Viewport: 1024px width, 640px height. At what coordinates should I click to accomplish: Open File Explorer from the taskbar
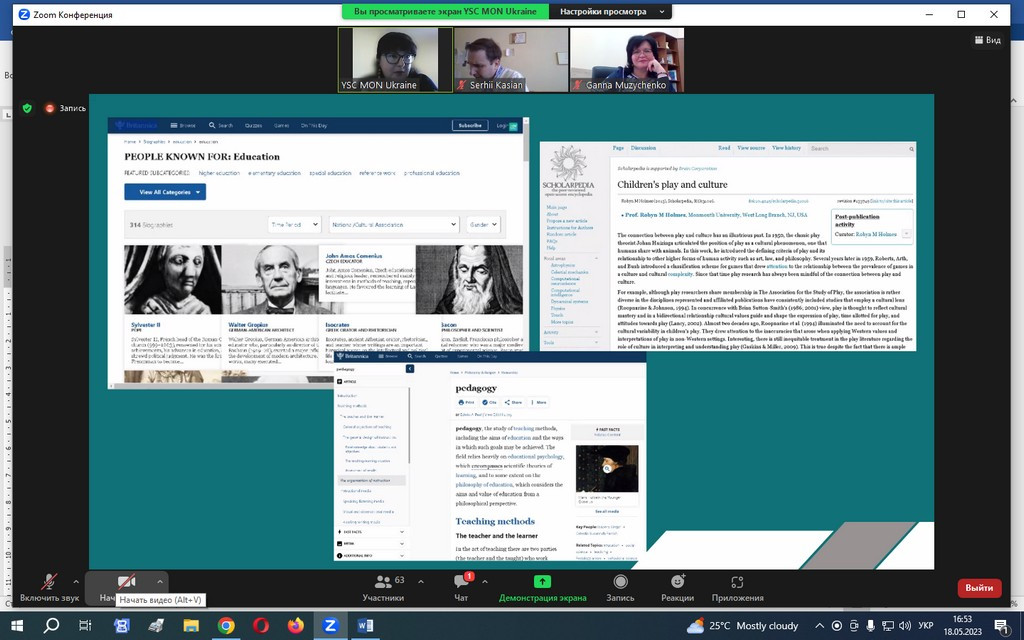[x=191, y=626]
